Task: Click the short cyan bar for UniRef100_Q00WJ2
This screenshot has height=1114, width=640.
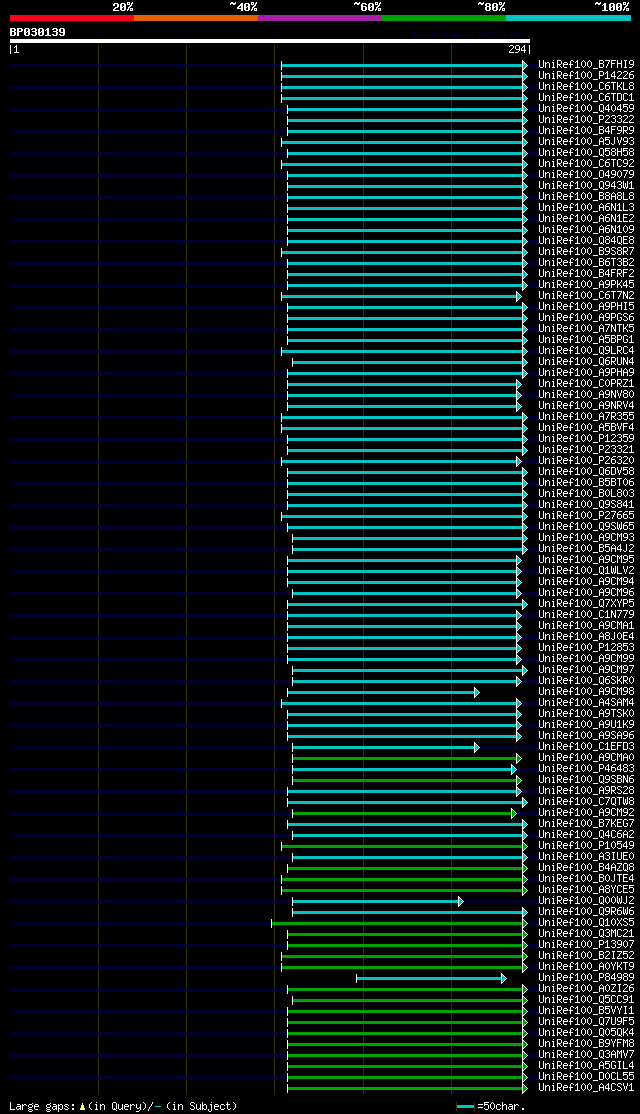Action: click(x=378, y=901)
